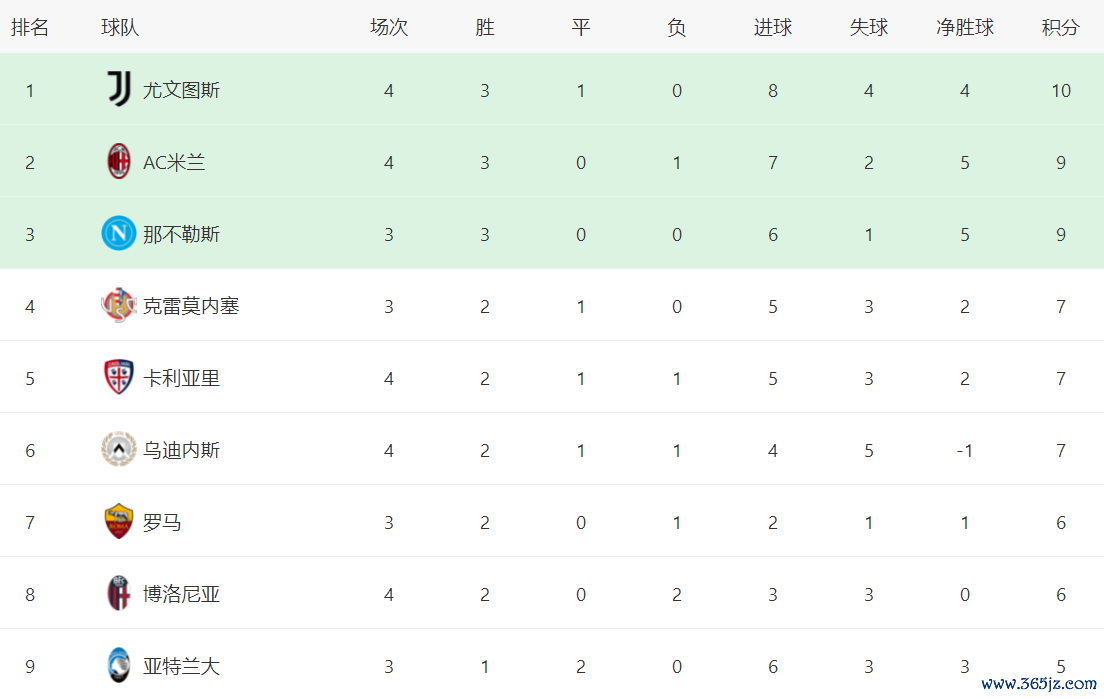The height and width of the screenshot is (699, 1104).
Task: Open the 尤文图斯 team name link
Action: (x=181, y=90)
